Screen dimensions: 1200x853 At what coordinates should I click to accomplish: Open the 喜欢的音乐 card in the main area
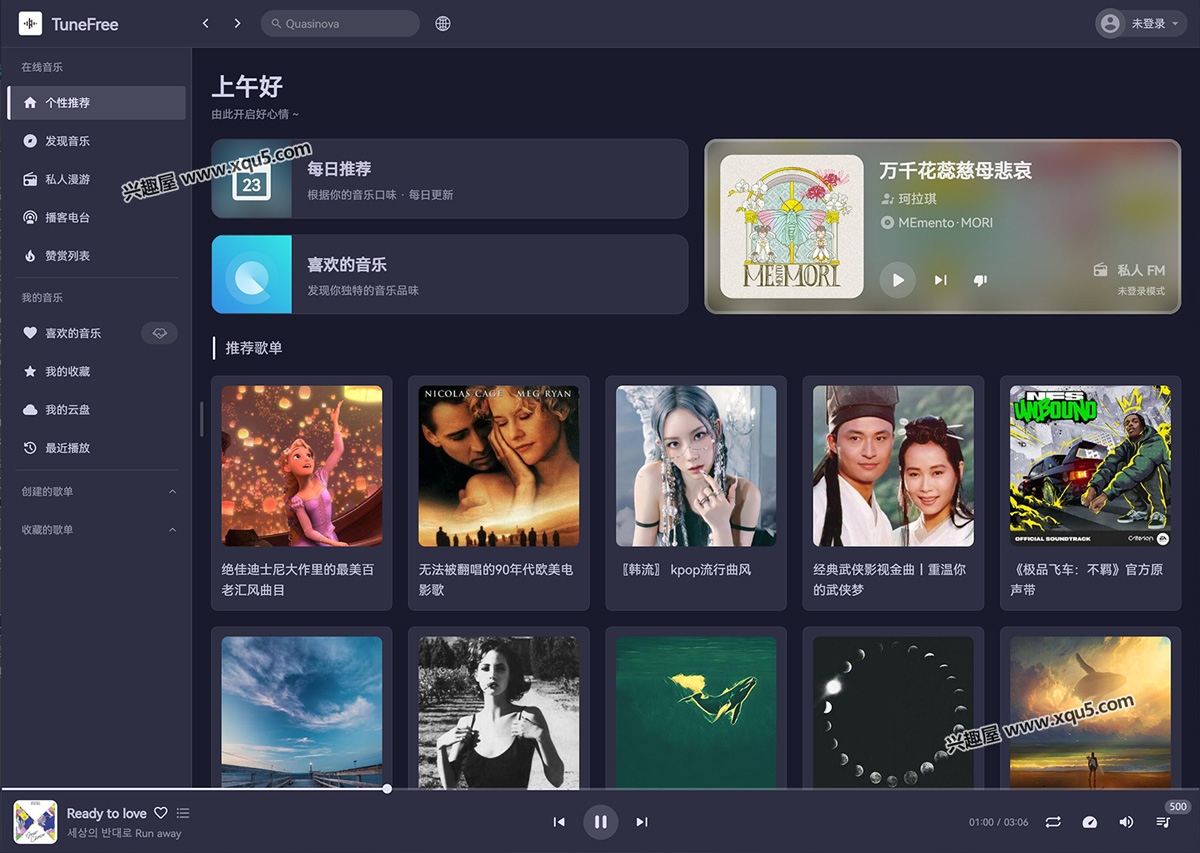450,274
